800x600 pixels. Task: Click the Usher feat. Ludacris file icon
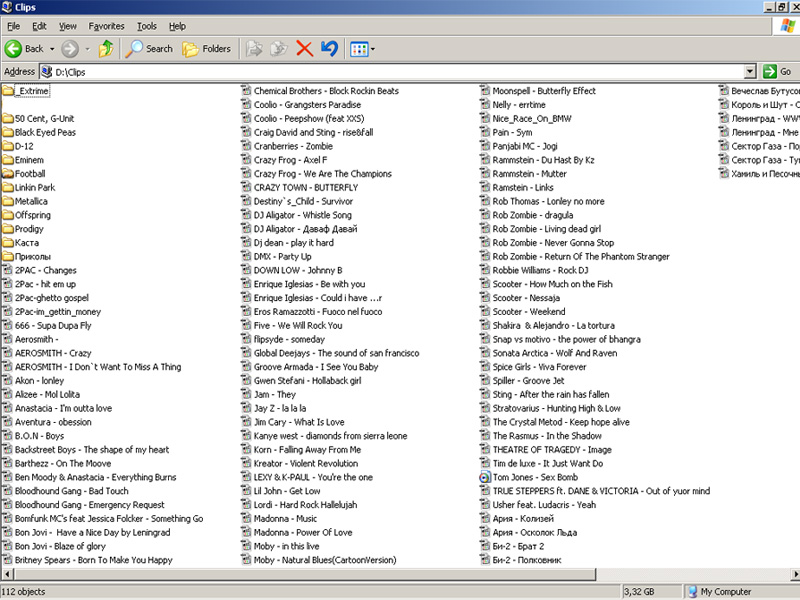coord(485,505)
